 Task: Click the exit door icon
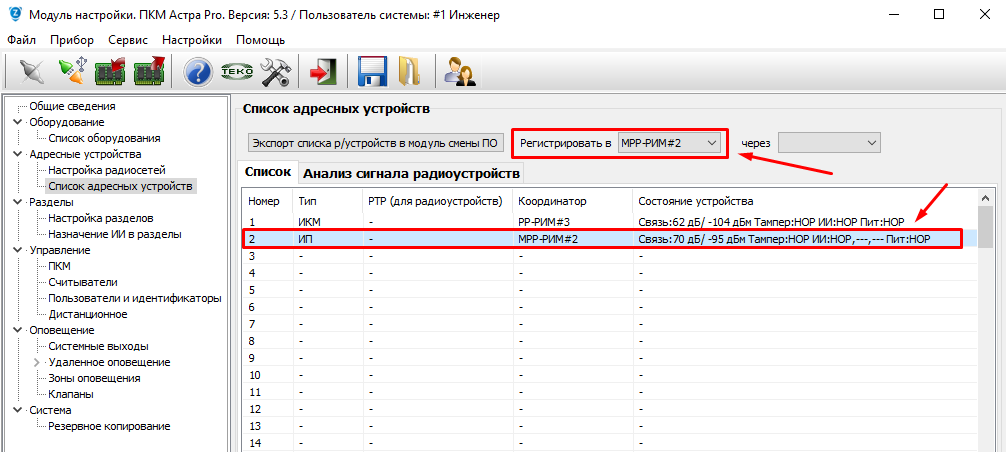[322, 72]
